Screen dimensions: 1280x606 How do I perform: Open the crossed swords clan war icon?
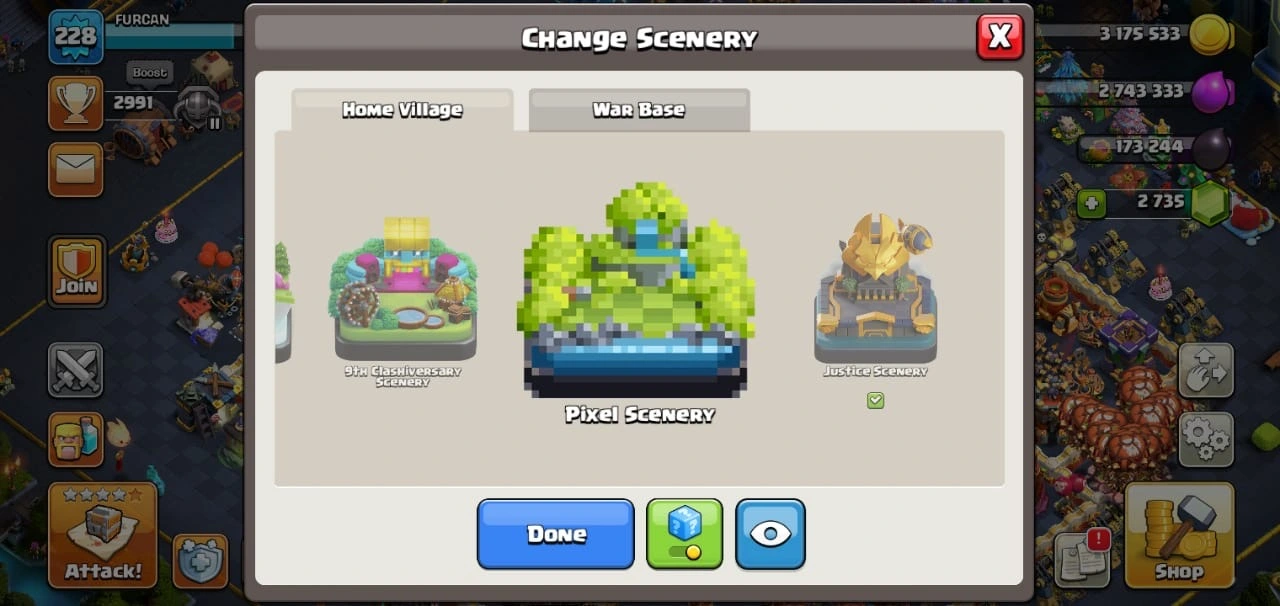pyautogui.click(x=76, y=369)
